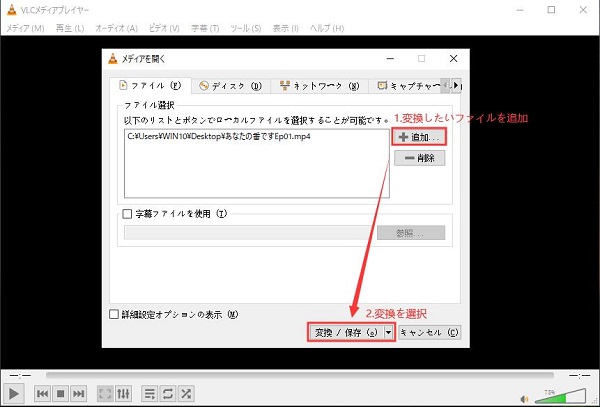Toggle fullscreen mode icon
The image size is (600, 407).
coord(105,393)
